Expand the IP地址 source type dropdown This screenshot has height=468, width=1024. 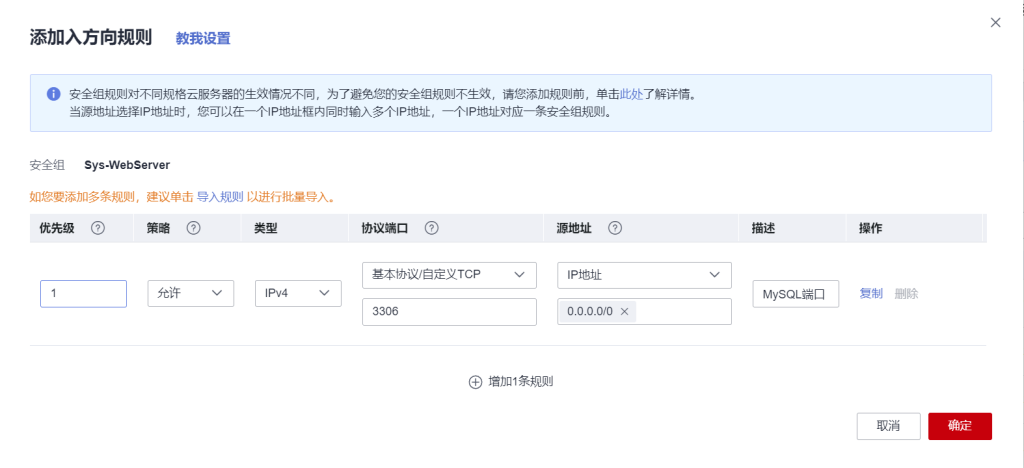coord(644,275)
